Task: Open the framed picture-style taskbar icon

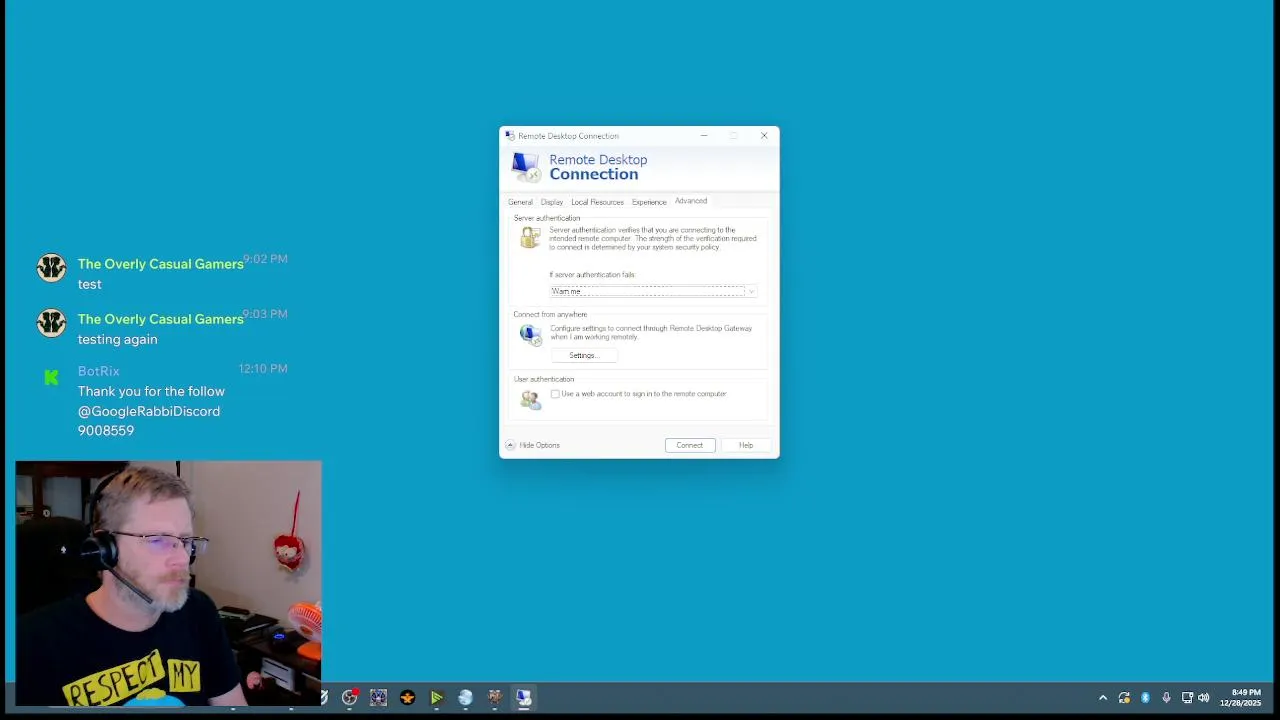Action: point(378,697)
